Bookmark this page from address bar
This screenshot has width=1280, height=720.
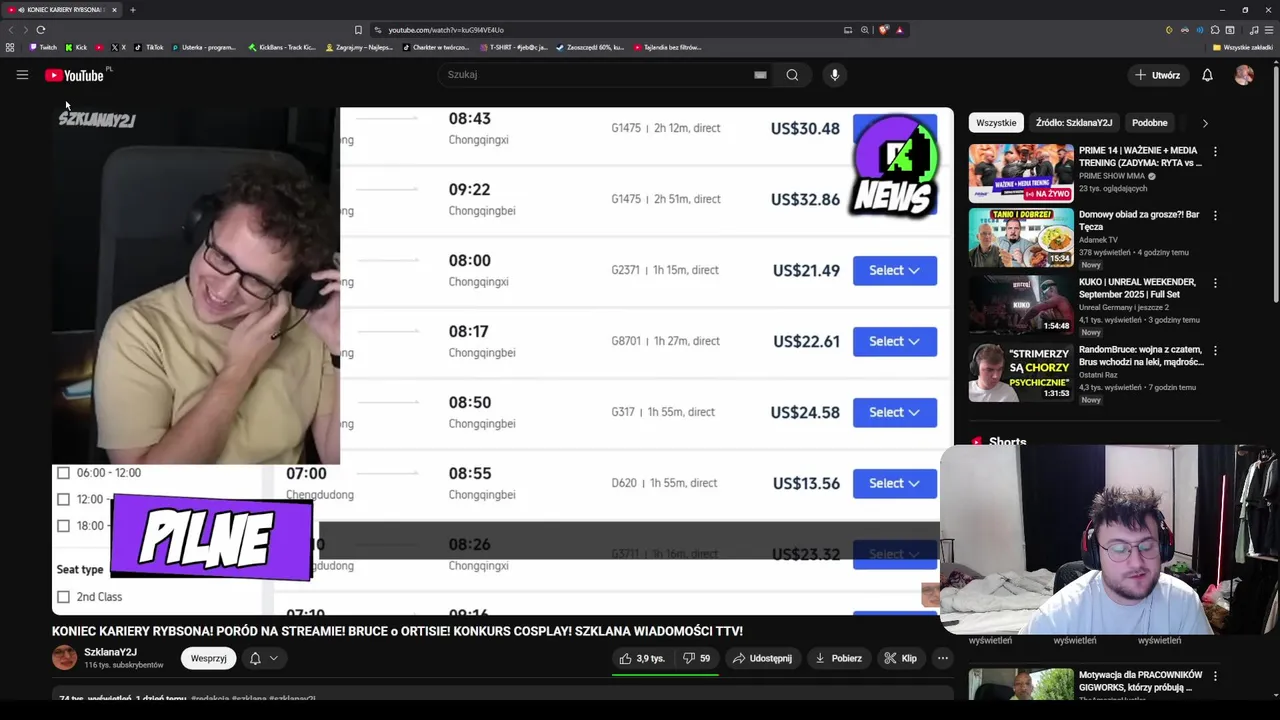[x=358, y=30]
